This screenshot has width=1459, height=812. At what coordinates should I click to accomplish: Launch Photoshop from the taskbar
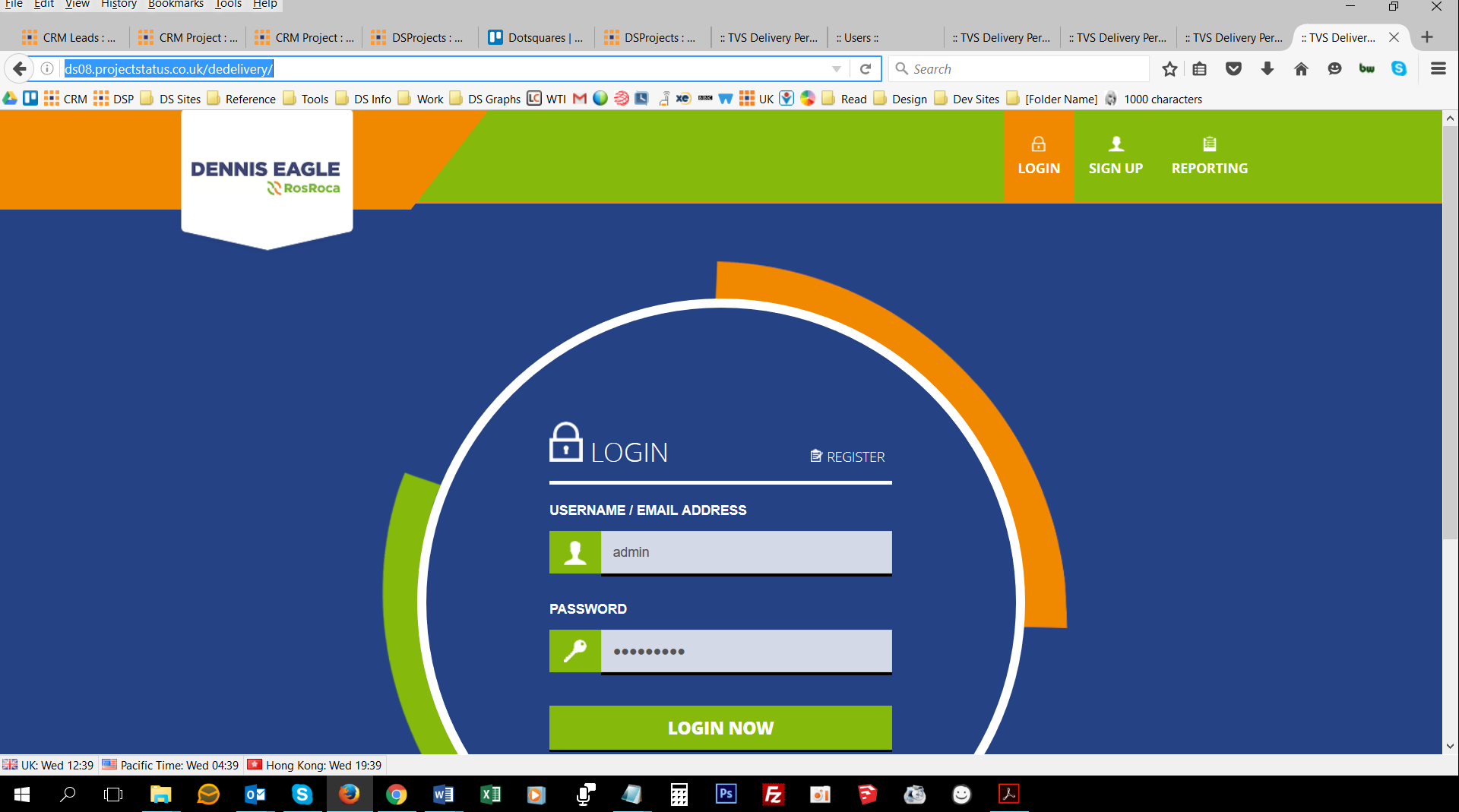726,795
